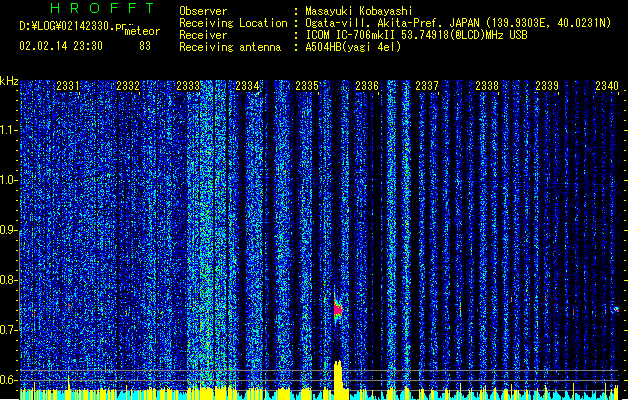Click the 2340 time marker
Screen dimensions: 629x400
[x=607, y=86]
